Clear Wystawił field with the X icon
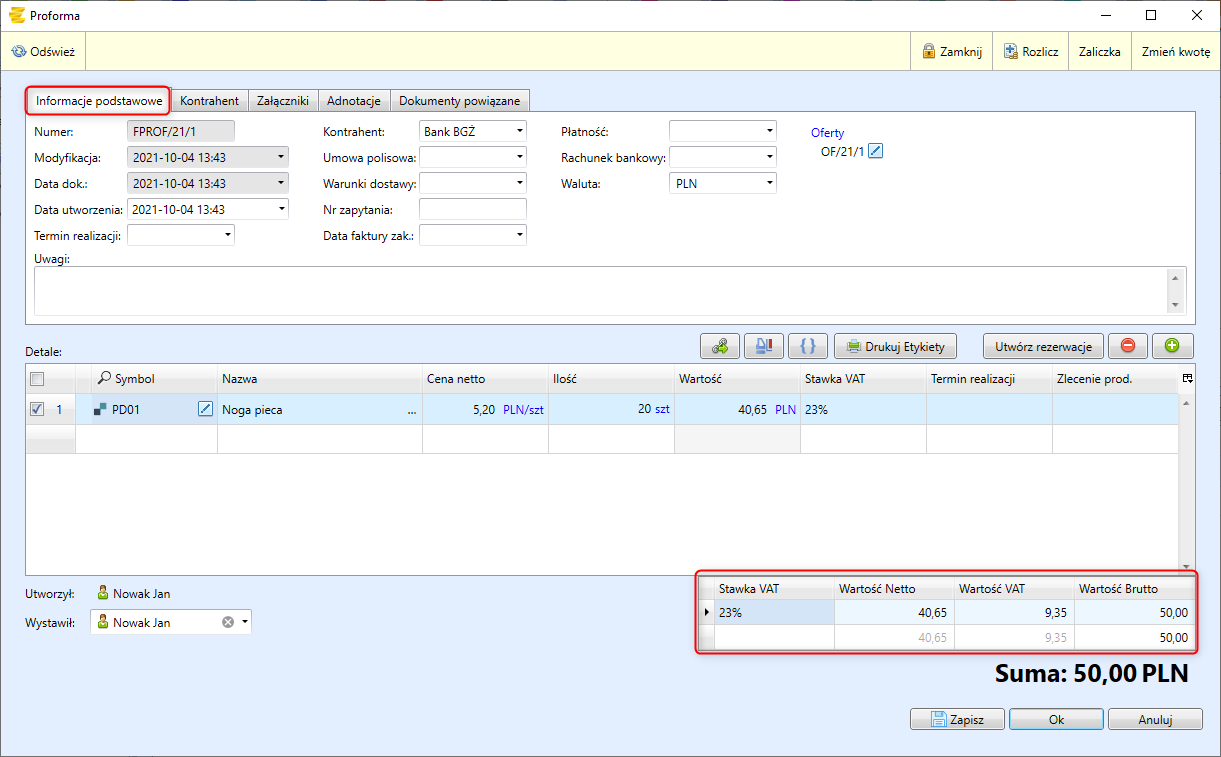Screen dimensions: 1221x757 227,622
